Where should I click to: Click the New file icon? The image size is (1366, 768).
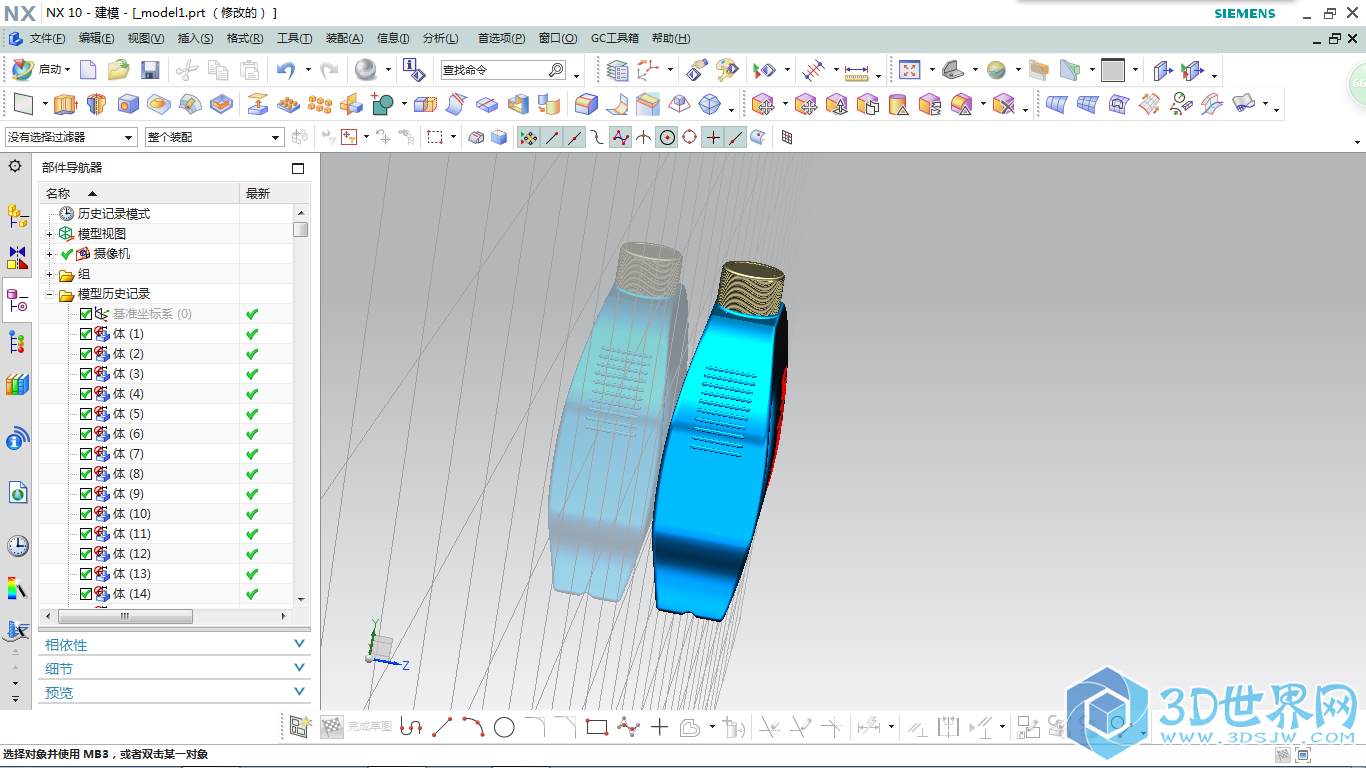(x=88, y=70)
